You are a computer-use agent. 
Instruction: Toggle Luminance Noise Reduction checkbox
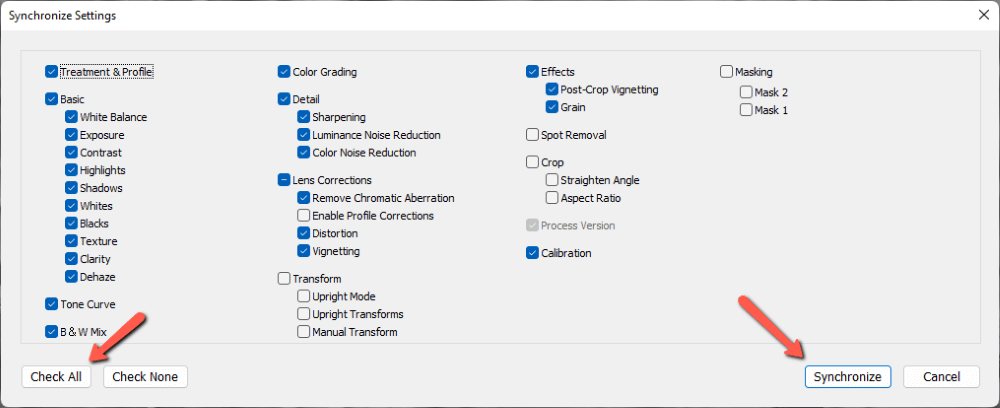(x=304, y=135)
